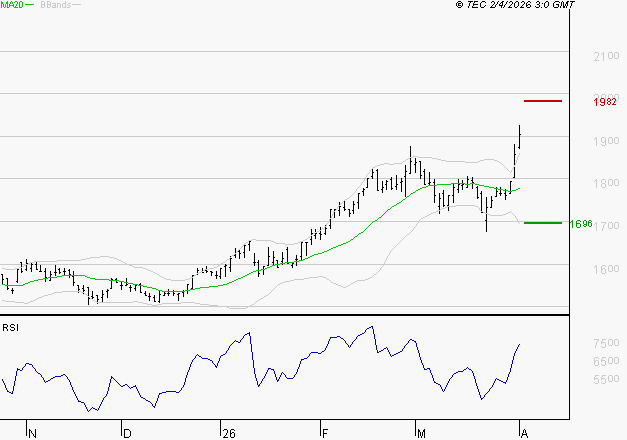This screenshot has width=627, height=440.
Task: Click the D month axis label
Action: pos(127,434)
